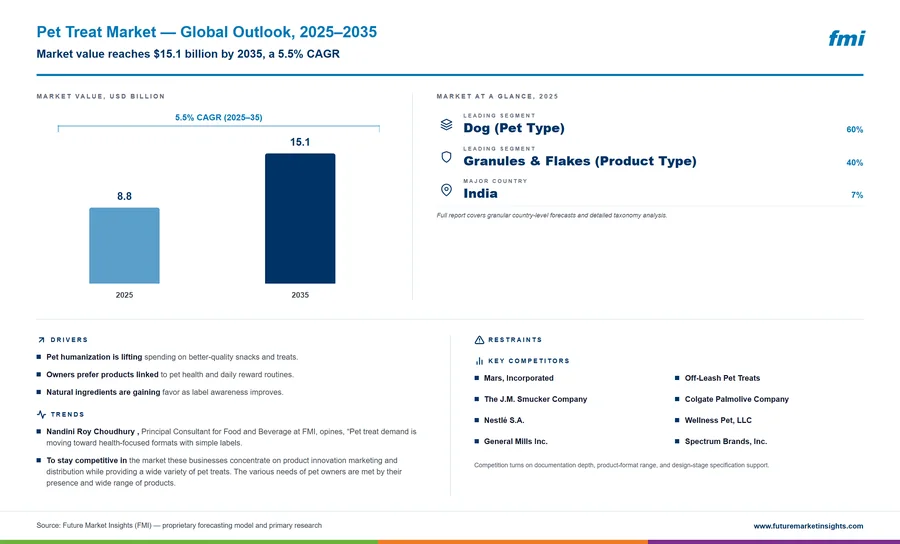Click the 8.8 value above 2025 bar
This screenshot has height=544, width=900.
point(125,196)
